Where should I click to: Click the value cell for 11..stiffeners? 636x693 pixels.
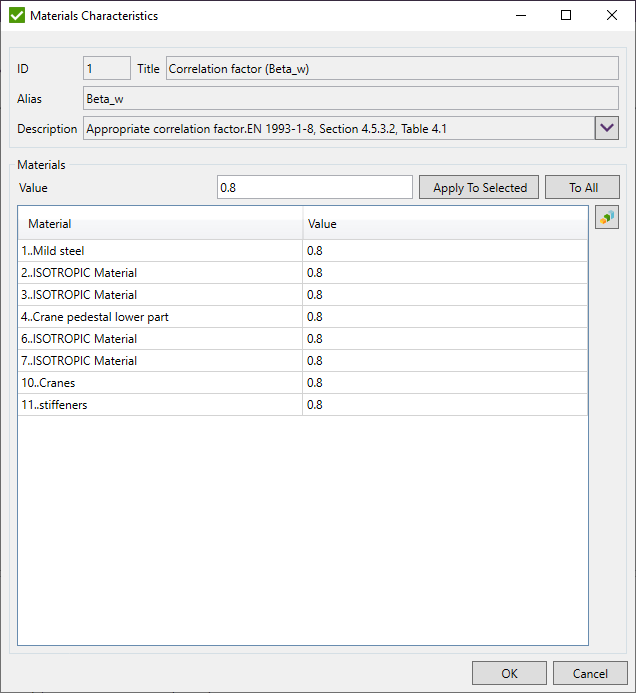[445, 405]
